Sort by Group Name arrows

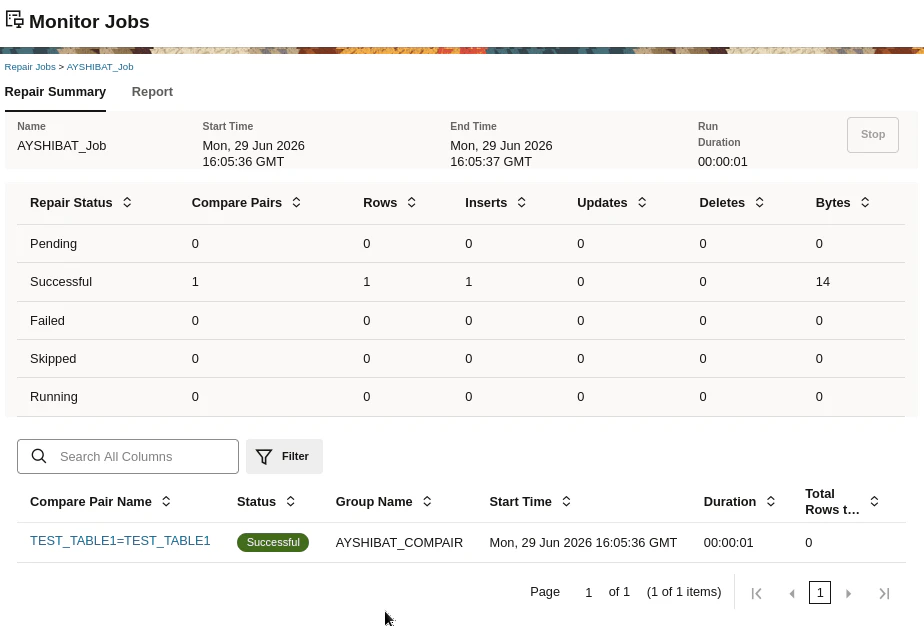(427, 502)
